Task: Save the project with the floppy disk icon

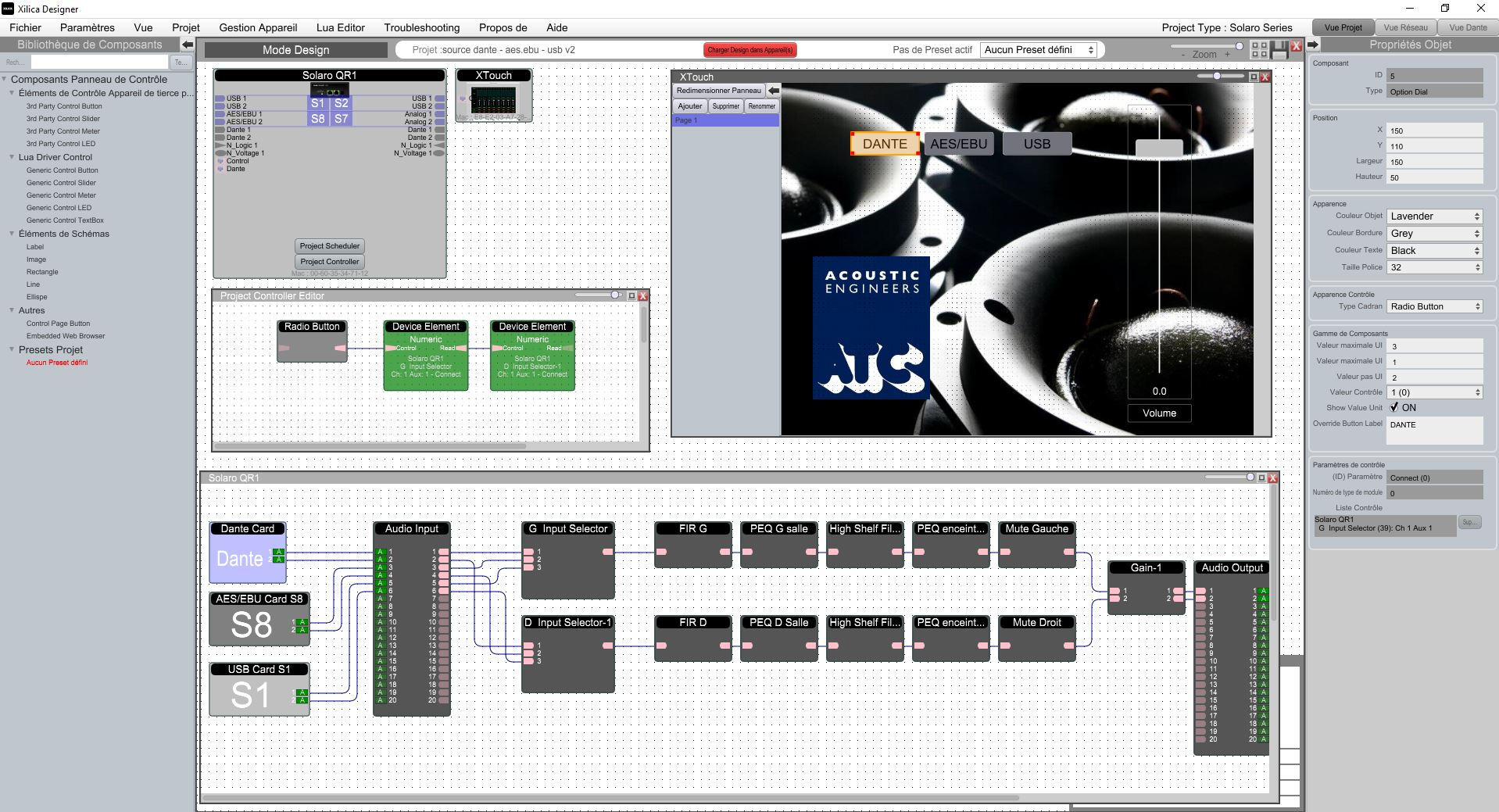Action: tap(1279, 50)
